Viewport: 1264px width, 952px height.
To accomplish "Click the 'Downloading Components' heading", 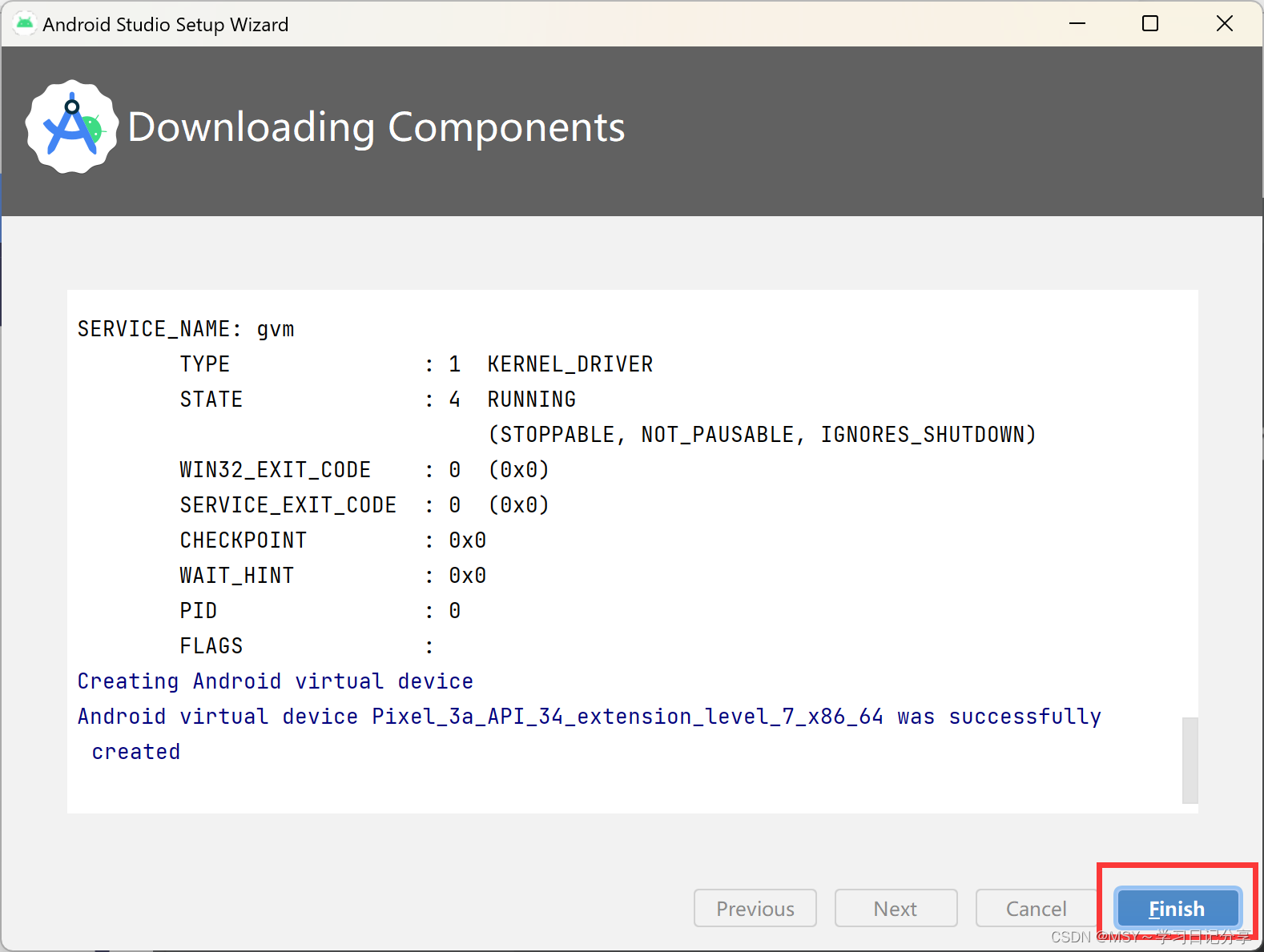I will pyautogui.click(x=376, y=127).
